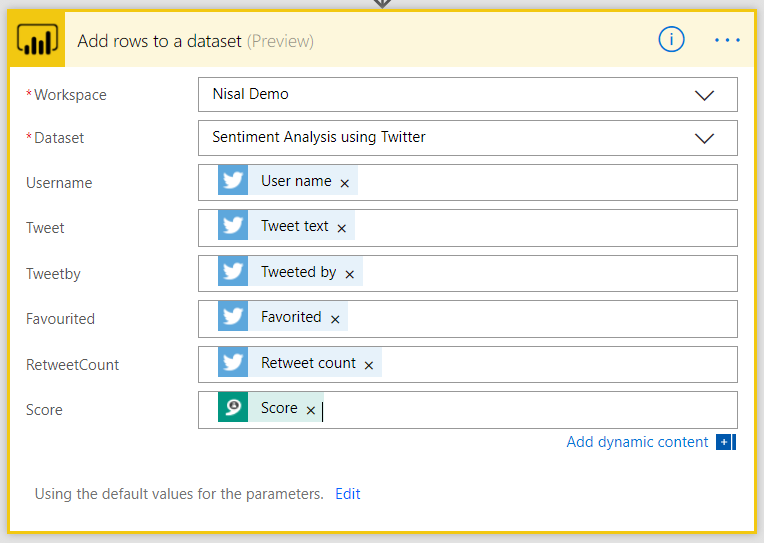Remove the User name token
764x543 pixels.
point(344,183)
